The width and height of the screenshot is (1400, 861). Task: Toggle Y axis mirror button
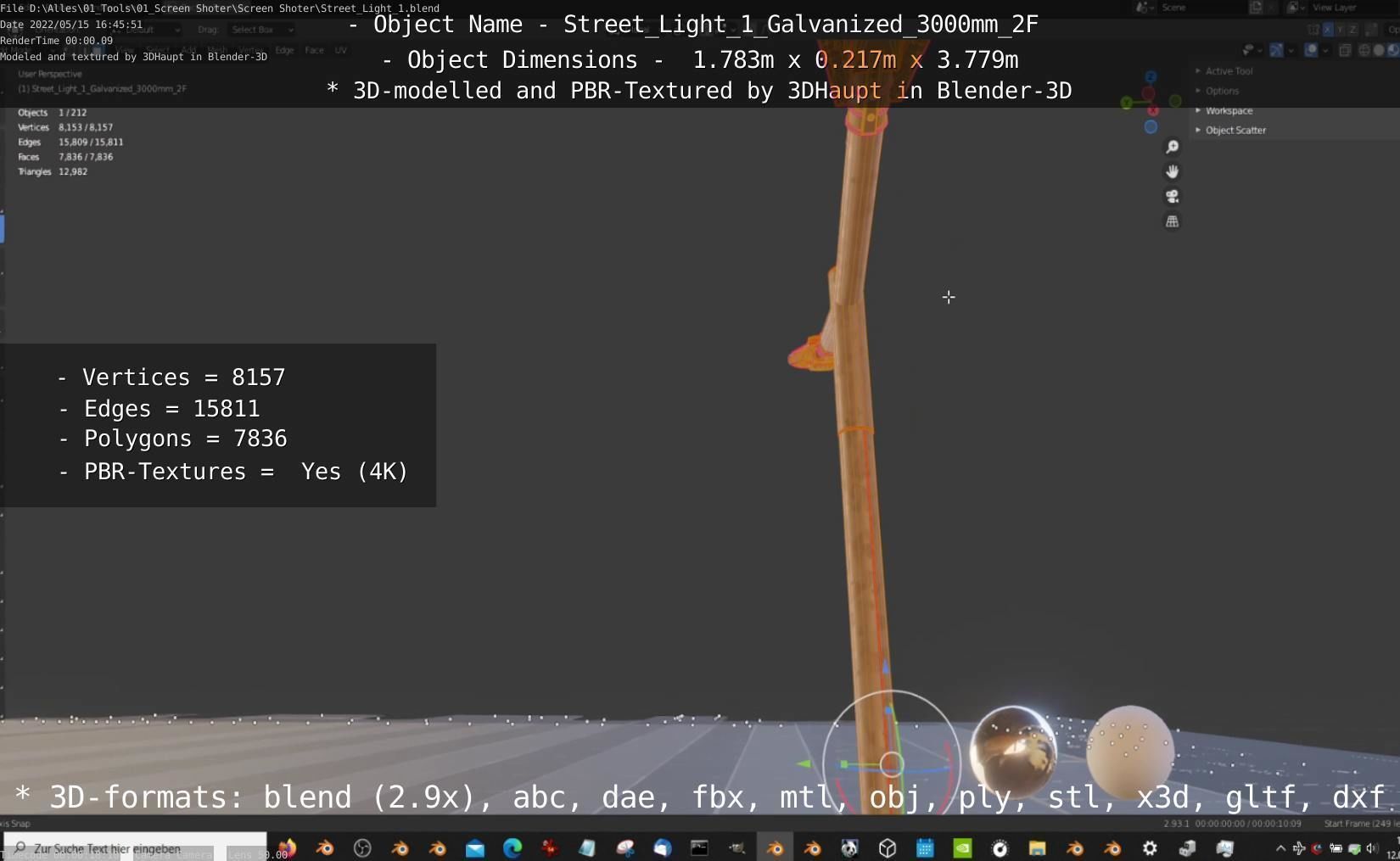[1341, 29]
